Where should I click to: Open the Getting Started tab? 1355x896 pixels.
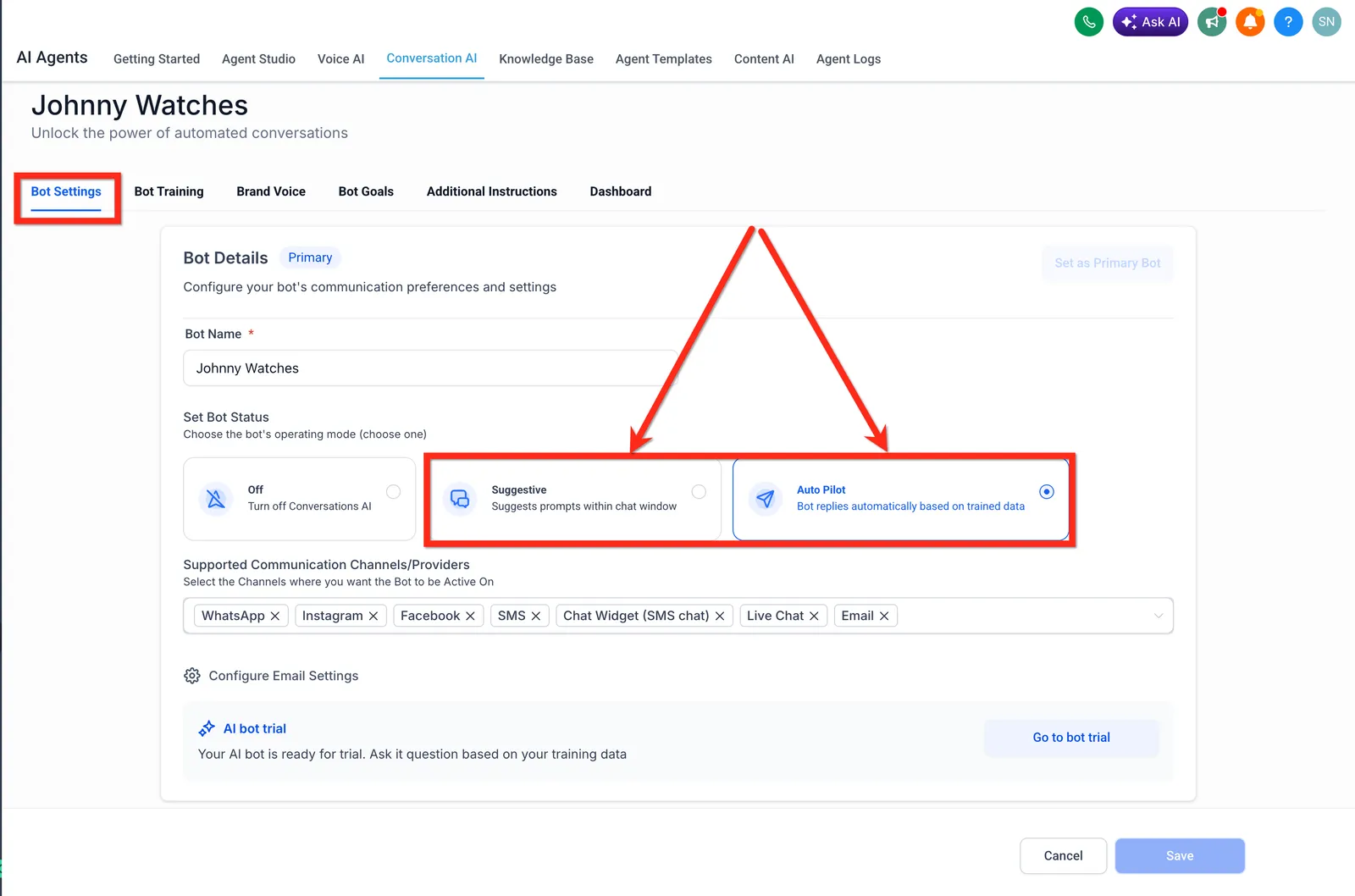coord(157,58)
